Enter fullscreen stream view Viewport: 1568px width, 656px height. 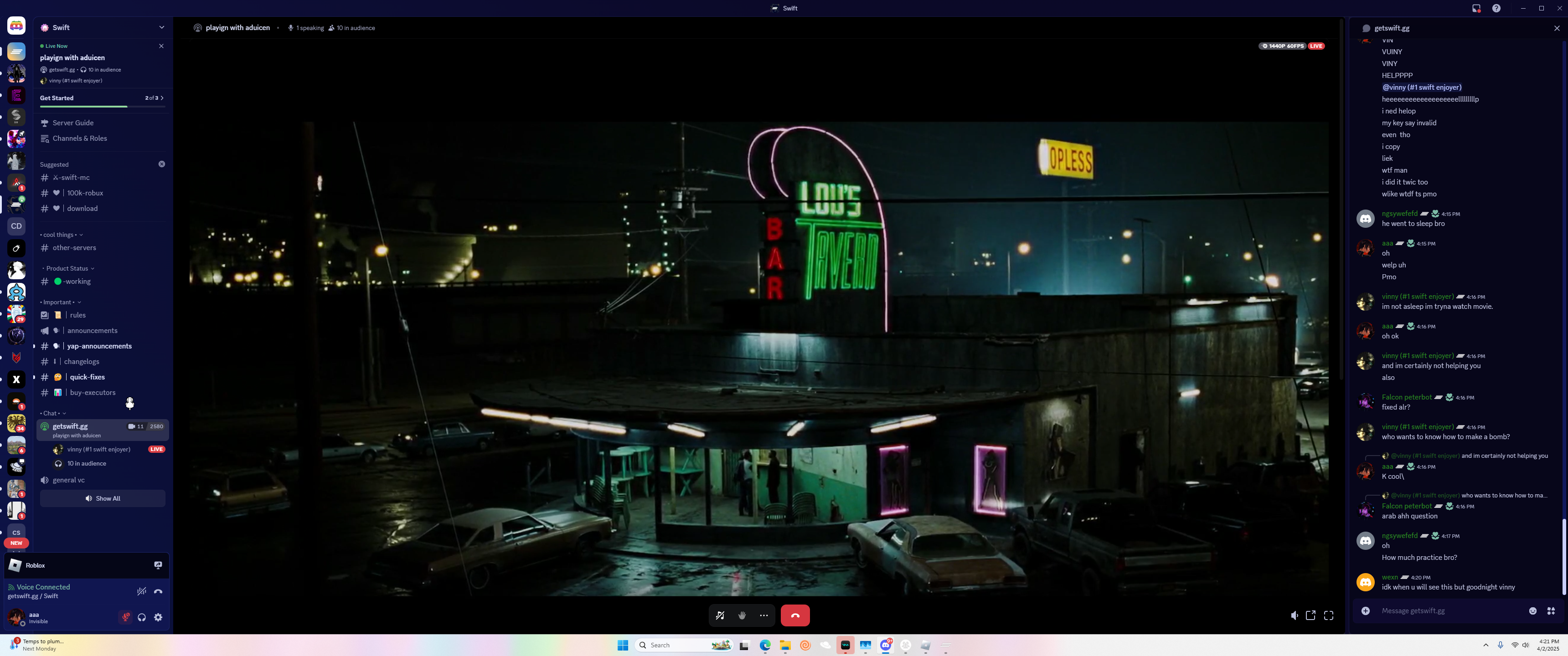tap(1329, 615)
